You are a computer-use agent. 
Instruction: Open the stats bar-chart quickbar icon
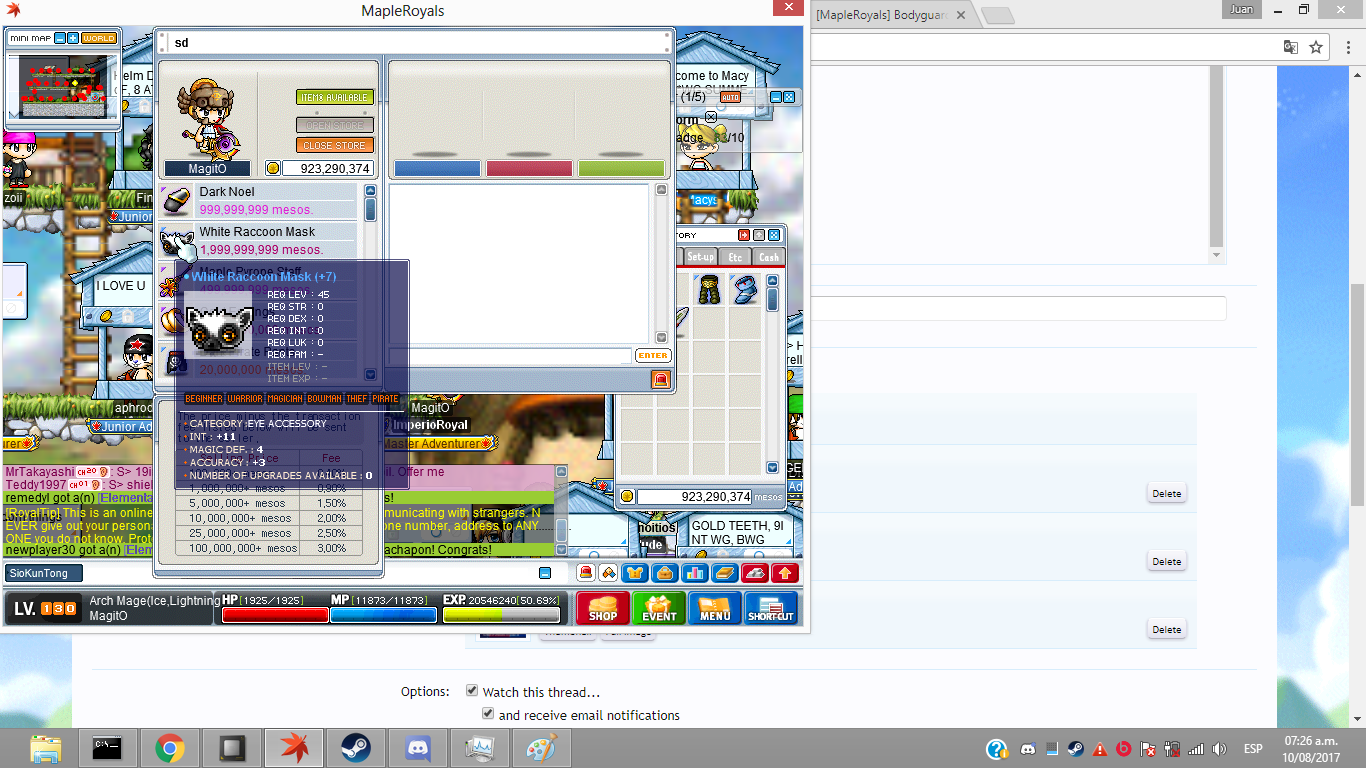click(695, 573)
